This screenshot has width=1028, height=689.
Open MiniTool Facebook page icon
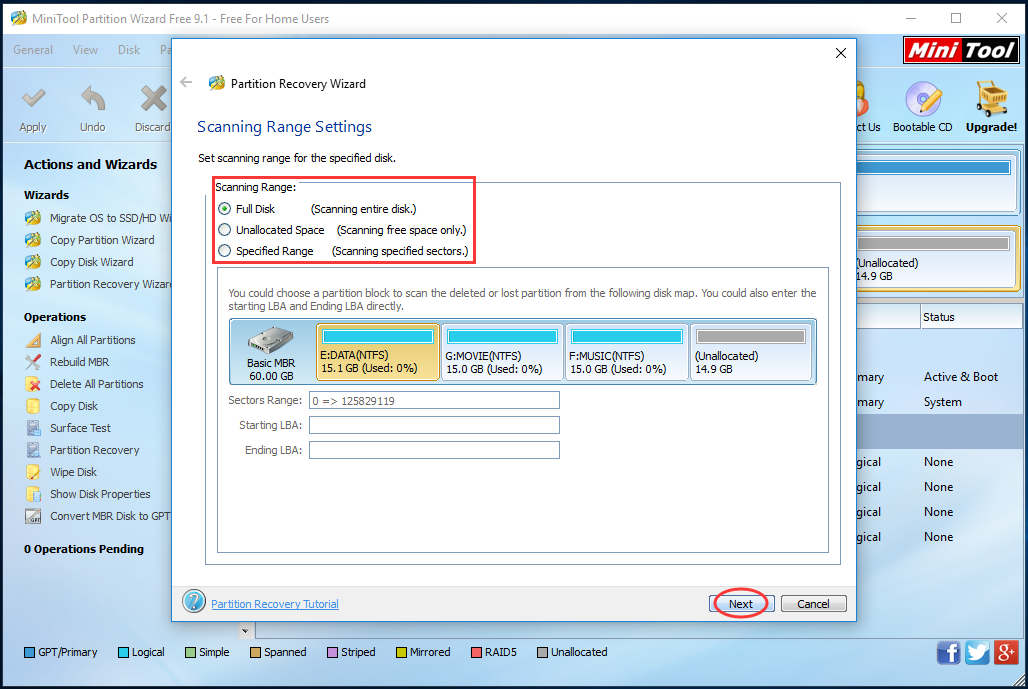tap(949, 653)
